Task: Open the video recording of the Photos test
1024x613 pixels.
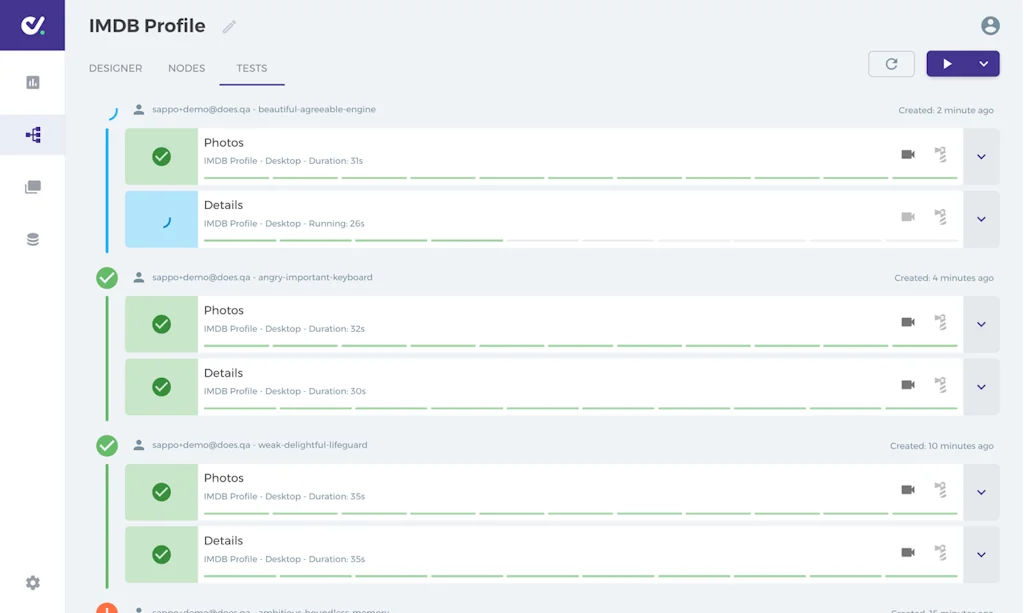Action: [908, 153]
